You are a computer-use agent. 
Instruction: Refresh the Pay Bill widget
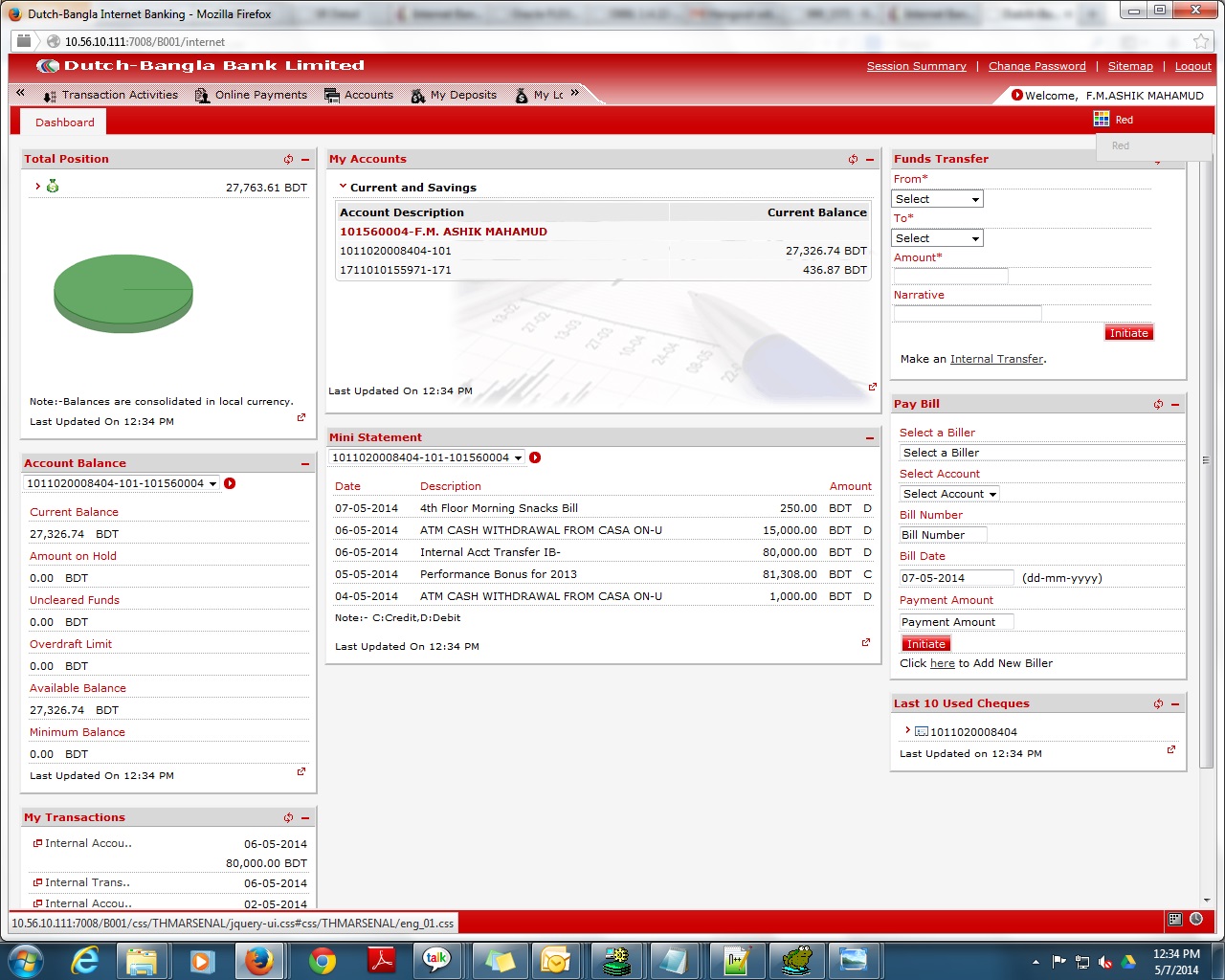pos(1158,405)
